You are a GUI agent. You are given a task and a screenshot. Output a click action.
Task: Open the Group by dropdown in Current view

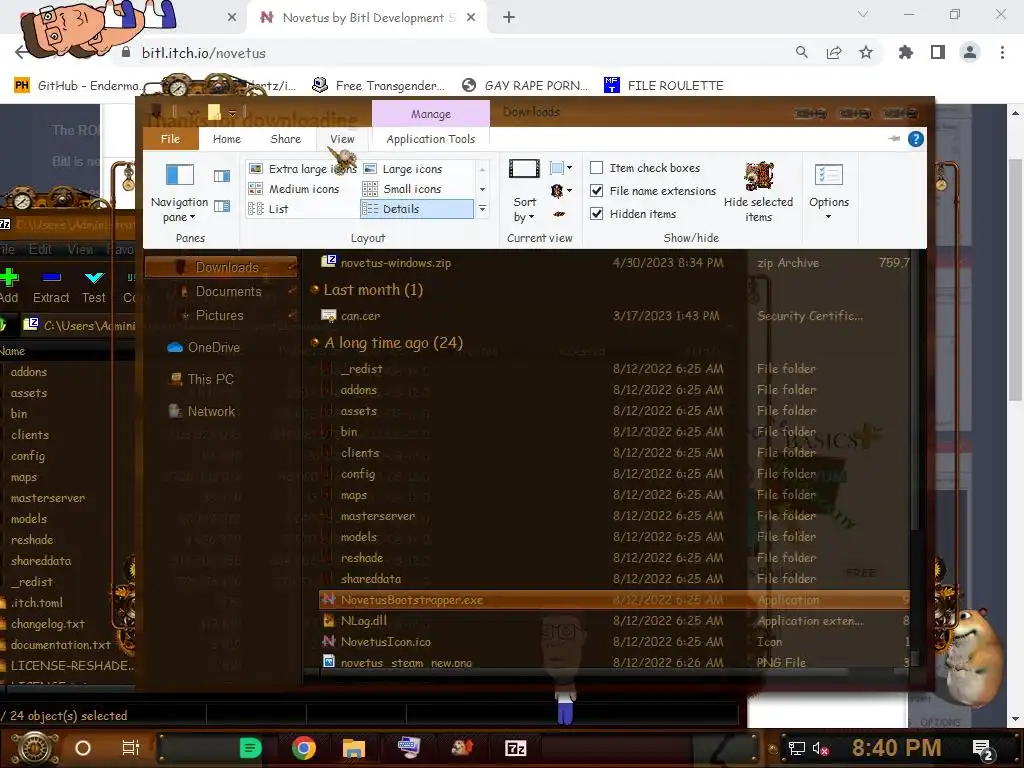point(561,168)
